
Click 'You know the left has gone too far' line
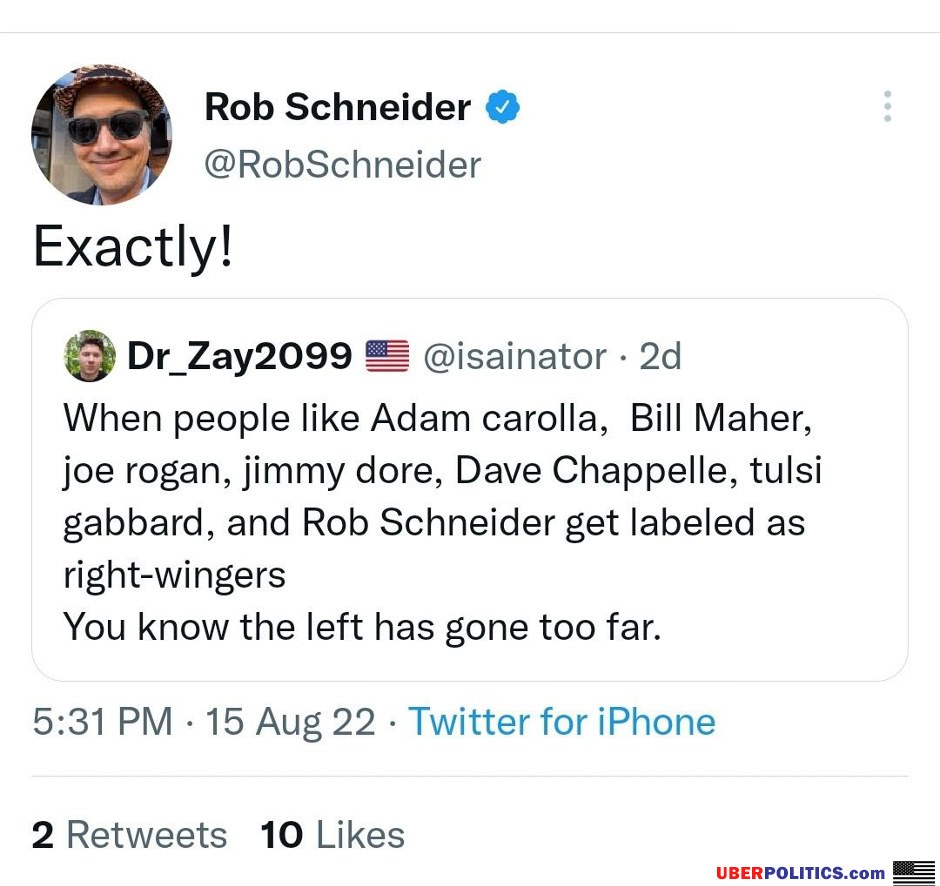pyautogui.click(x=362, y=626)
